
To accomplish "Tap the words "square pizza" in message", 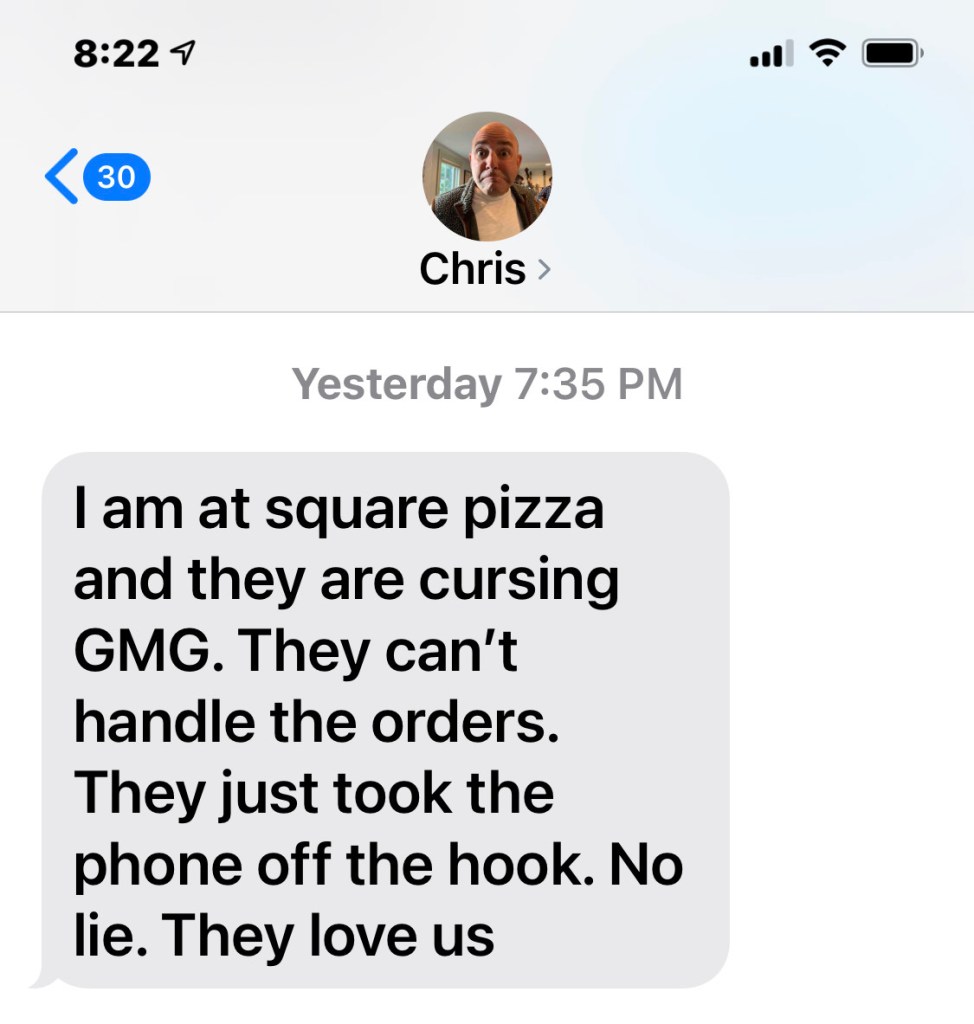I will coord(434,510).
